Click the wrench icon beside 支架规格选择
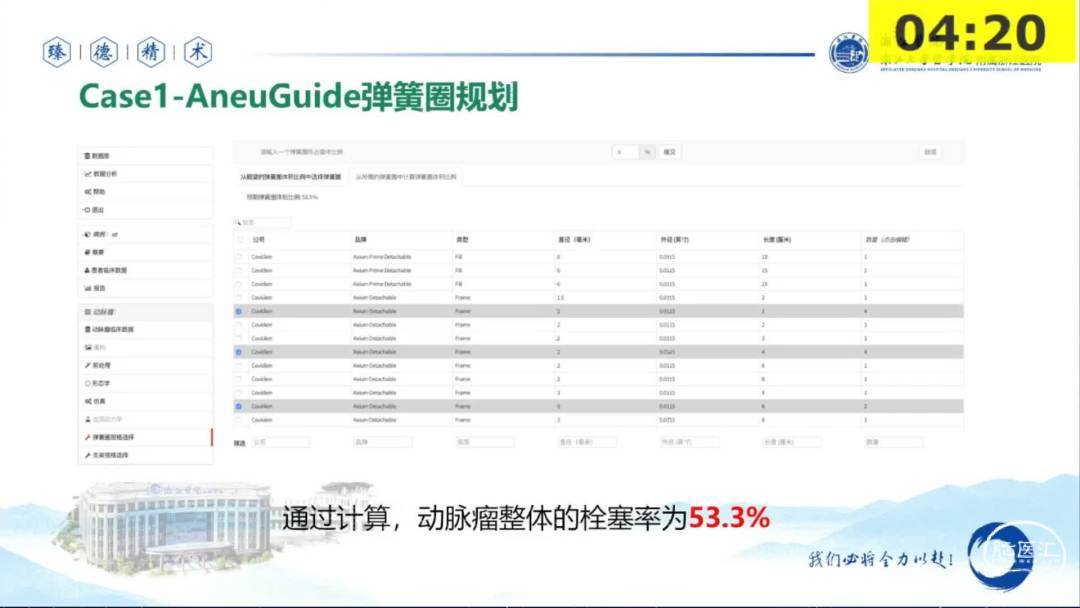The width and height of the screenshot is (1080, 608). [87, 455]
